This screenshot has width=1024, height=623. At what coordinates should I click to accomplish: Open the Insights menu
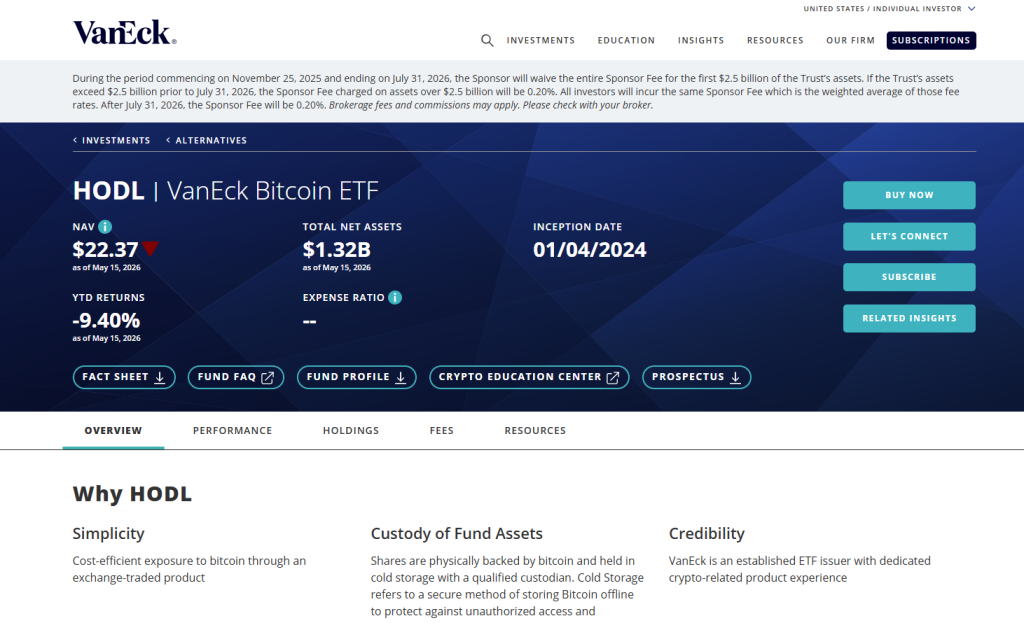(701, 40)
